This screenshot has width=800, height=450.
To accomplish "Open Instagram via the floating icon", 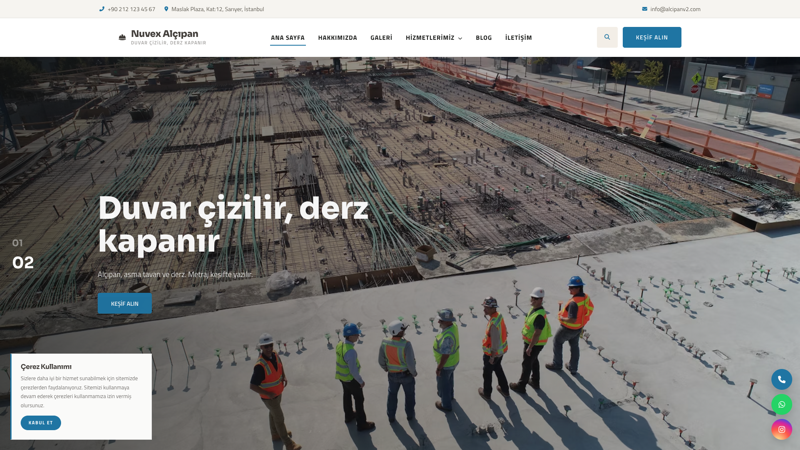I will pyautogui.click(x=781, y=430).
